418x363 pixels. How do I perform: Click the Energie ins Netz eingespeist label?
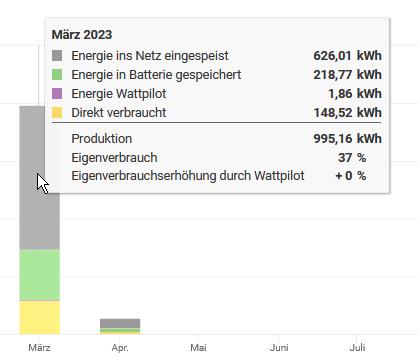(150, 56)
